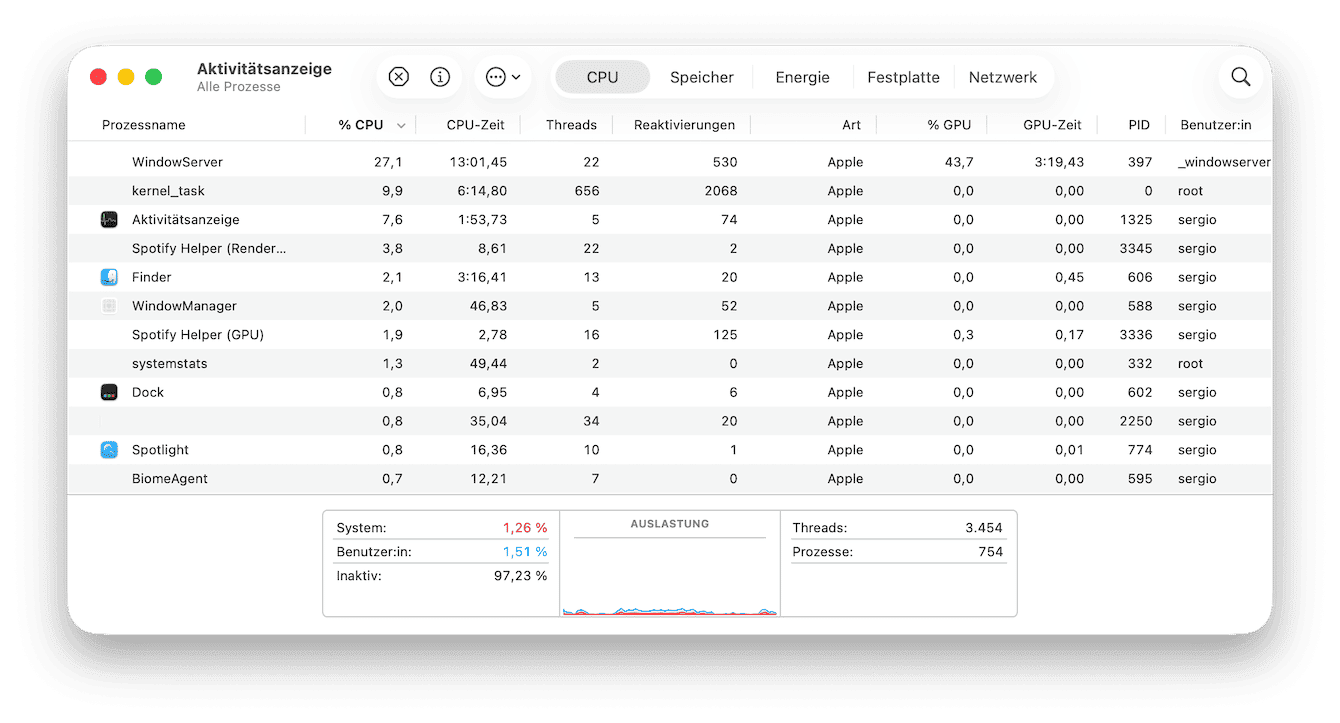Click the Spotlight icon beside its process name
The image size is (1340, 723).
coord(109,449)
